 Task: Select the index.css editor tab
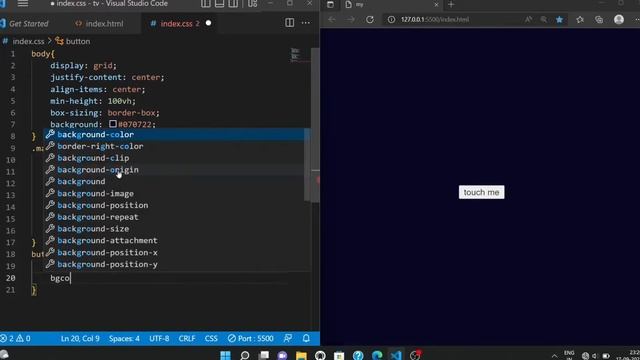[176, 24]
